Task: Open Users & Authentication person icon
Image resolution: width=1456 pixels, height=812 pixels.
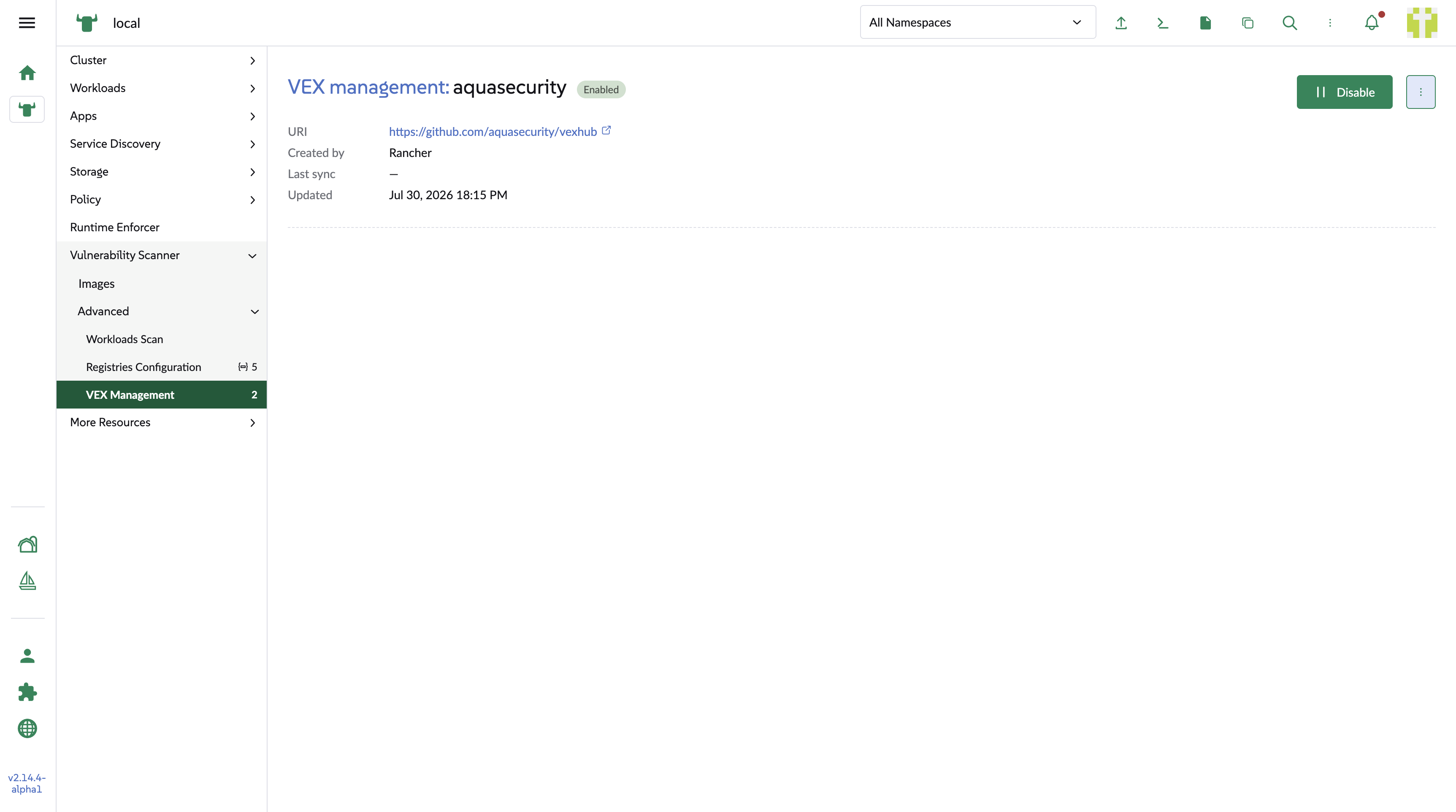Action: 27,656
